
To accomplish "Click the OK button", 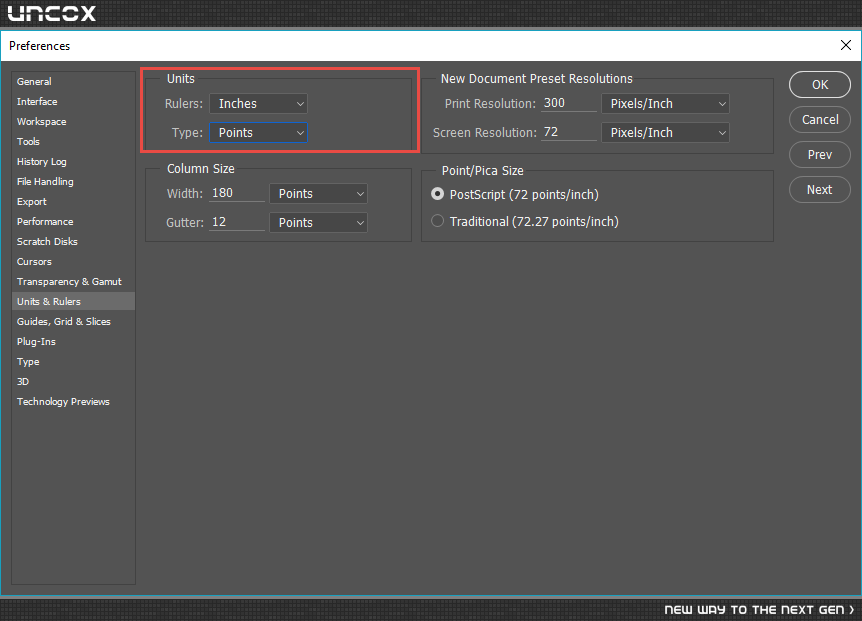I will (x=820, y=85).
